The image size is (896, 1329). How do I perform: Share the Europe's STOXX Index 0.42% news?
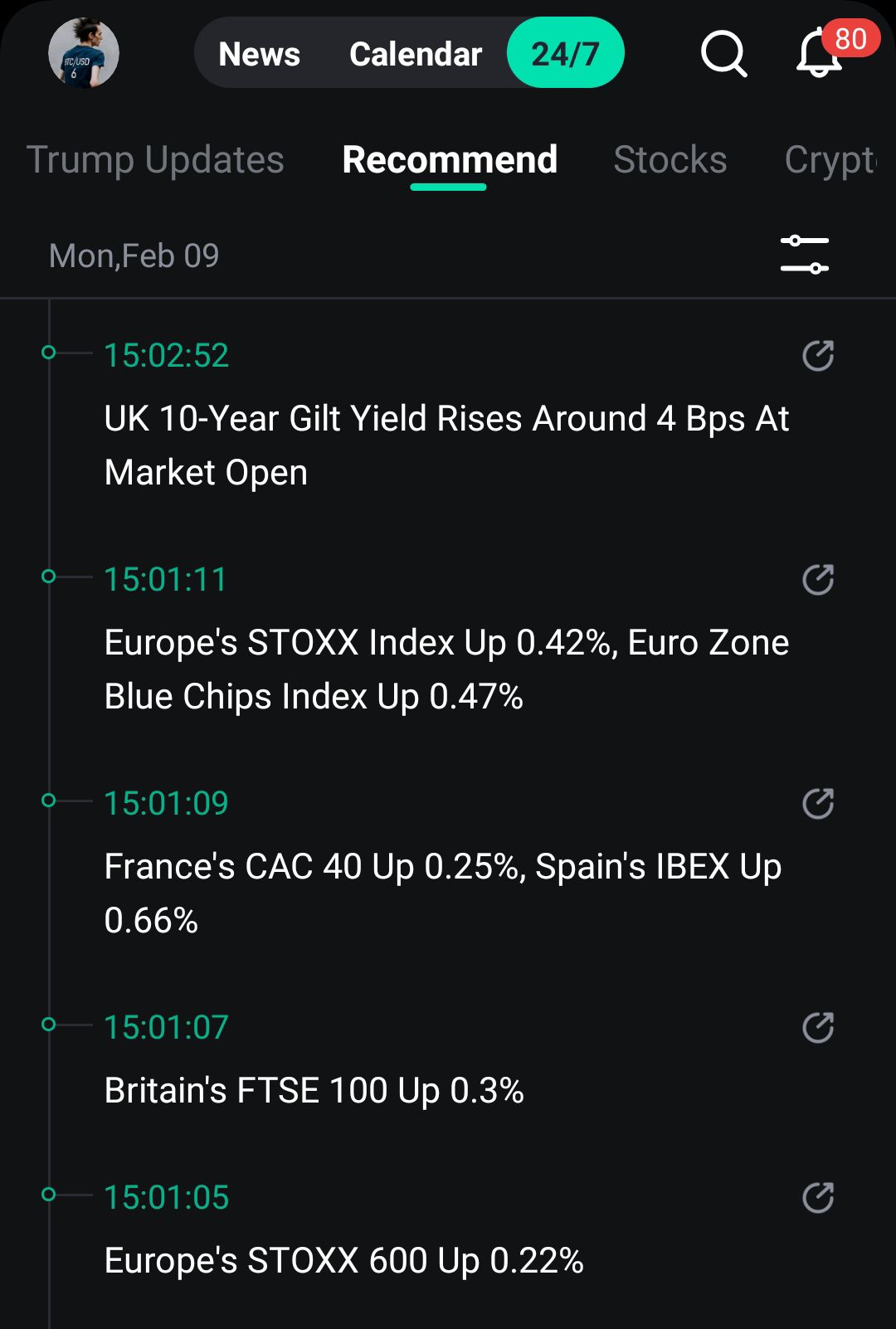click(817, 580)
